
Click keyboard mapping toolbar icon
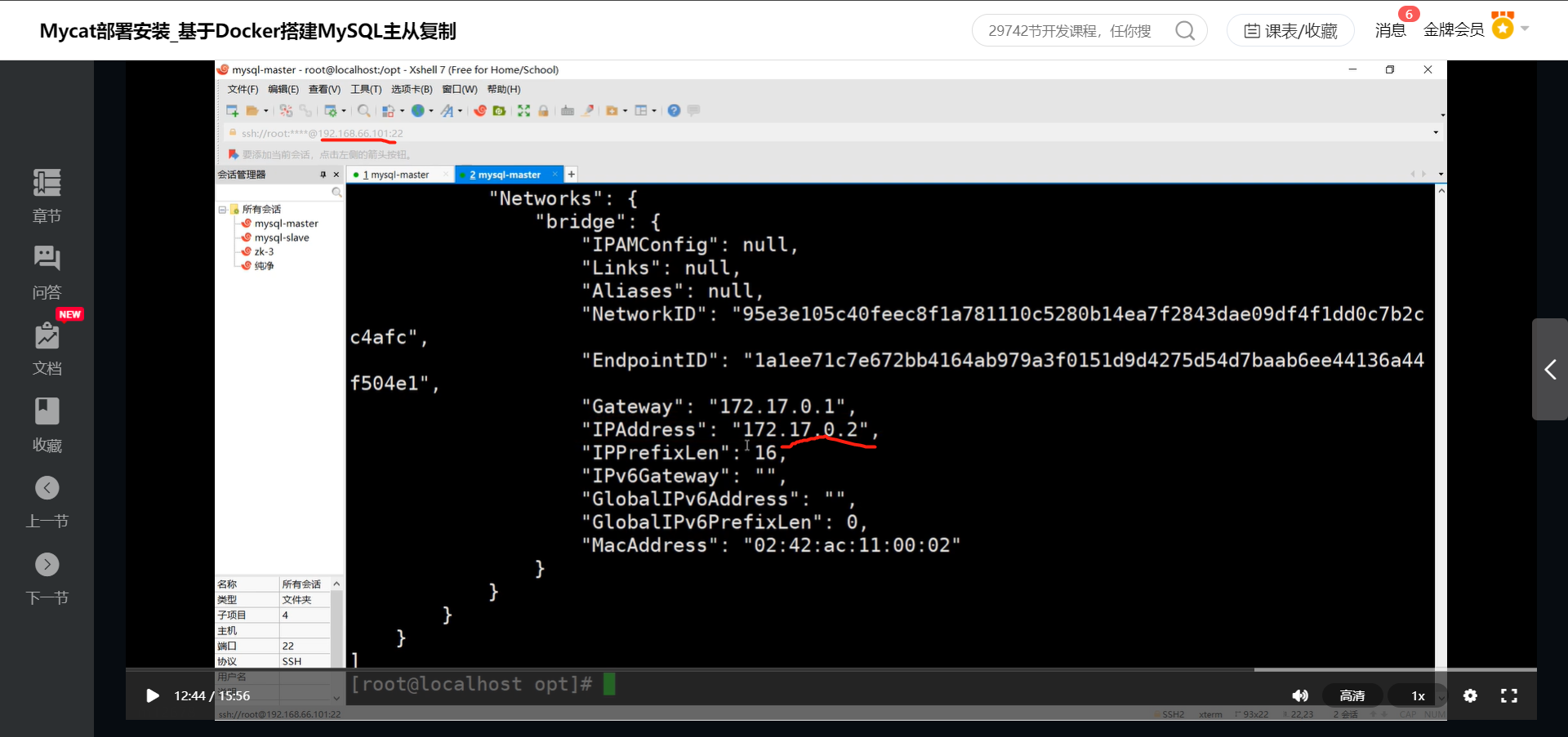pos(568,110)
